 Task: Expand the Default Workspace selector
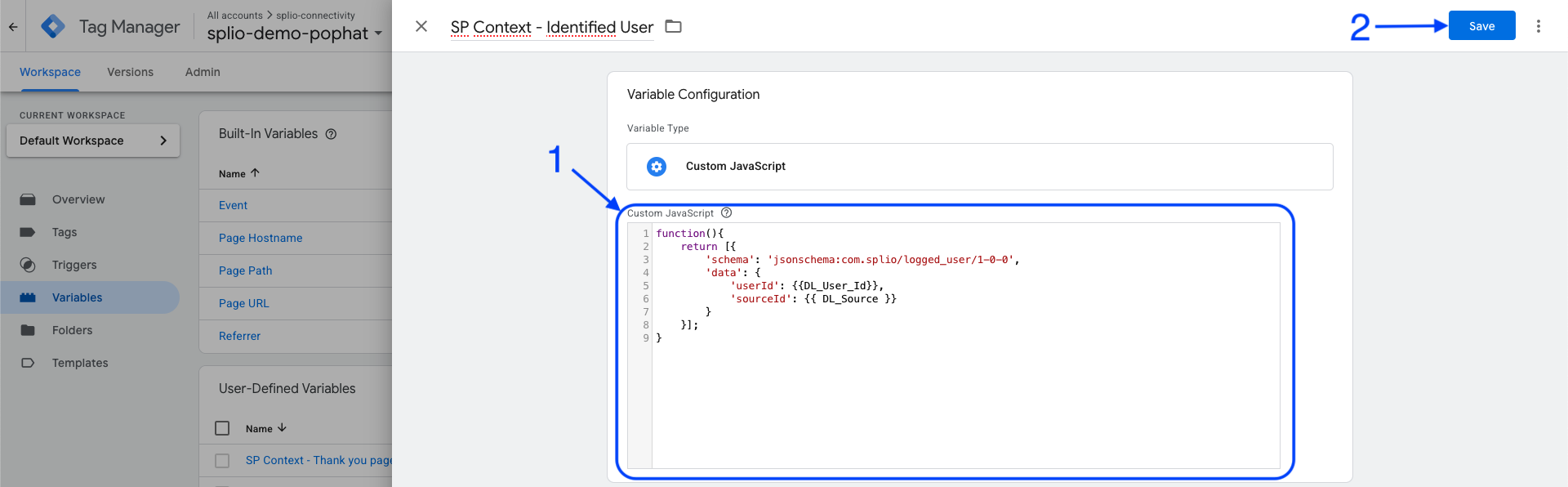pyautogui.click(x=93, y=141)
